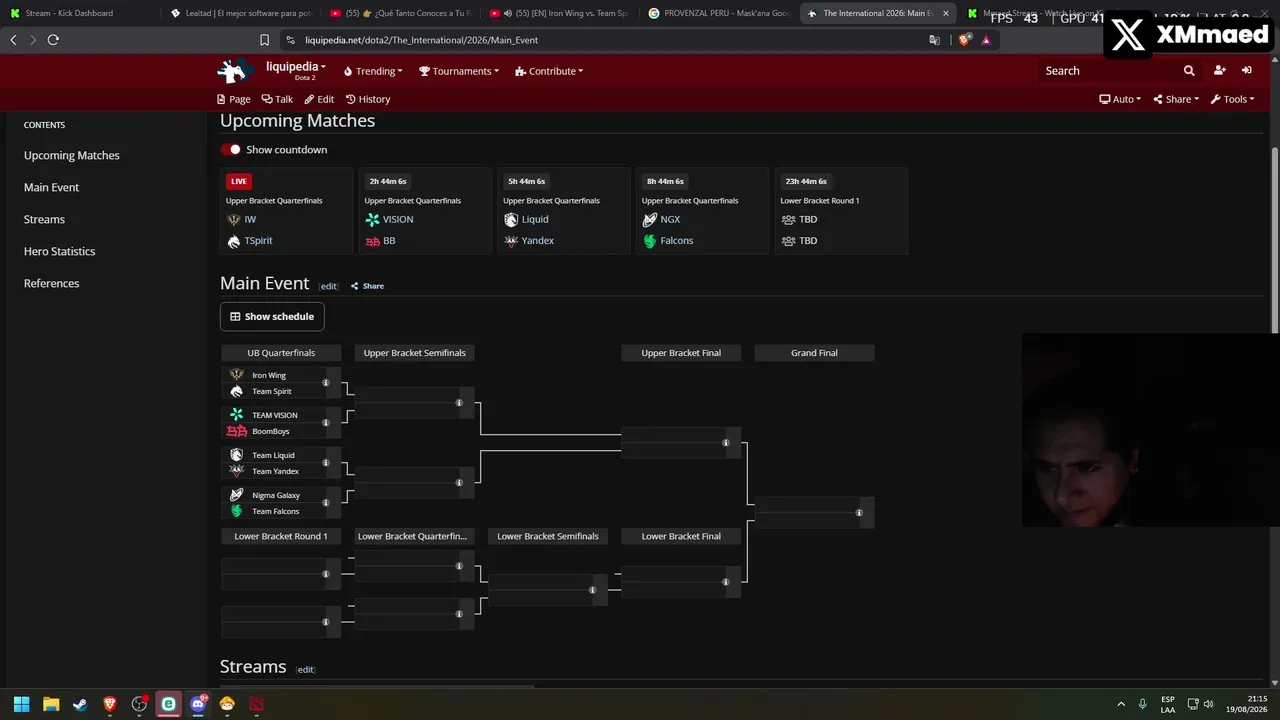This screenshot has width=1280, height=720.
Task: Jump to Upcoming Matches in contents
Action: (72, 155)
